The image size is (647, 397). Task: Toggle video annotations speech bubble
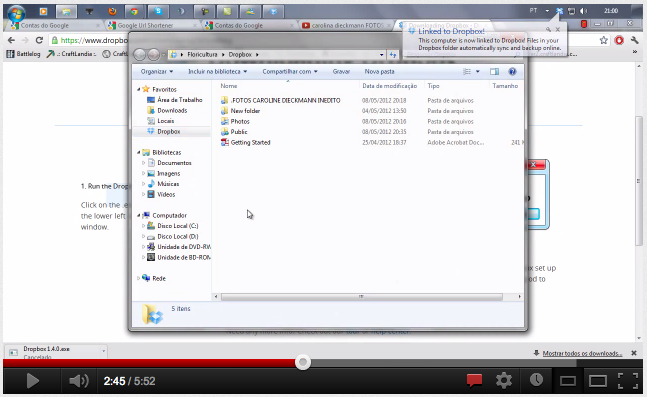475,380
